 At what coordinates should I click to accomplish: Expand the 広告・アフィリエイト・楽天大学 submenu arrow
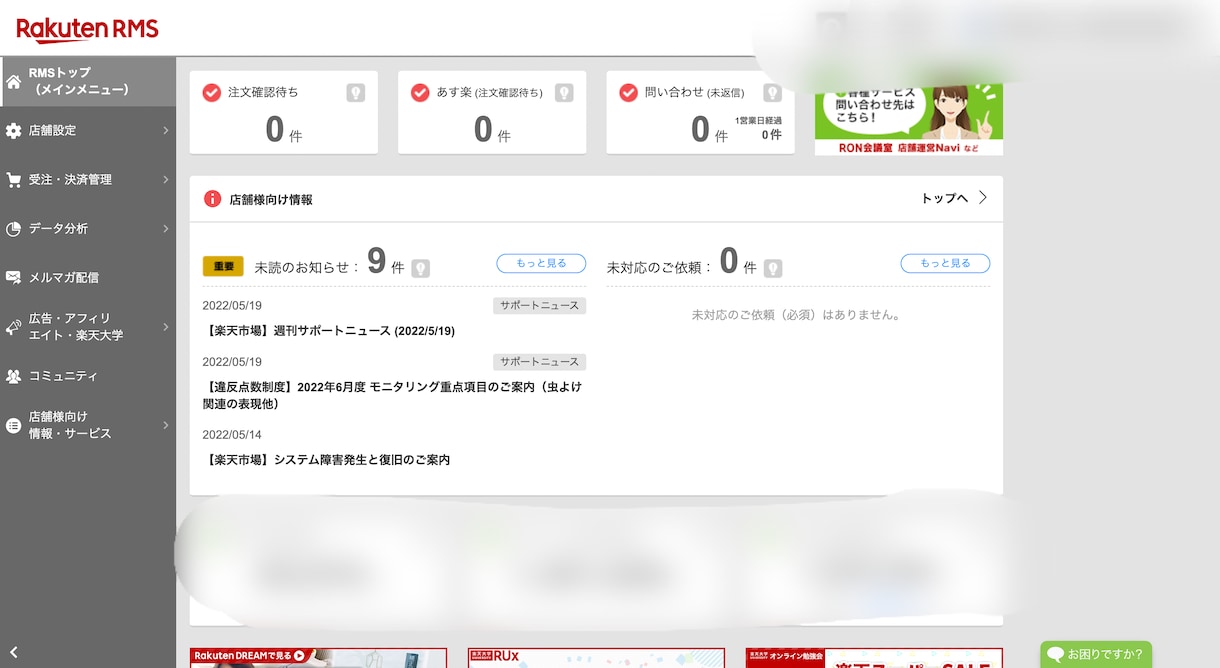coord(165,327)
